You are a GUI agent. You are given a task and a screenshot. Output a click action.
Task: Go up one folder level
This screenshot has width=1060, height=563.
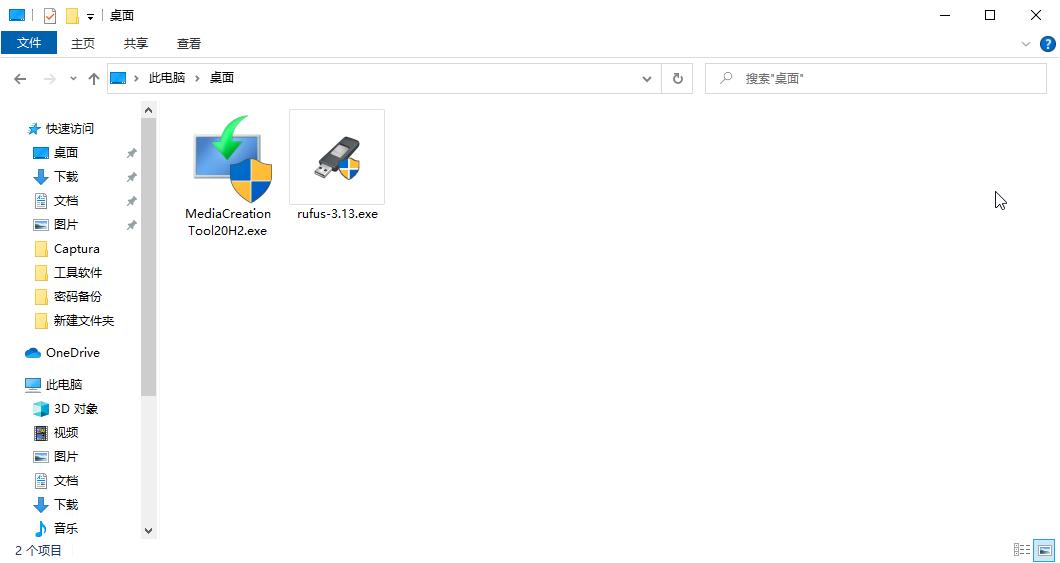(94, 79)
